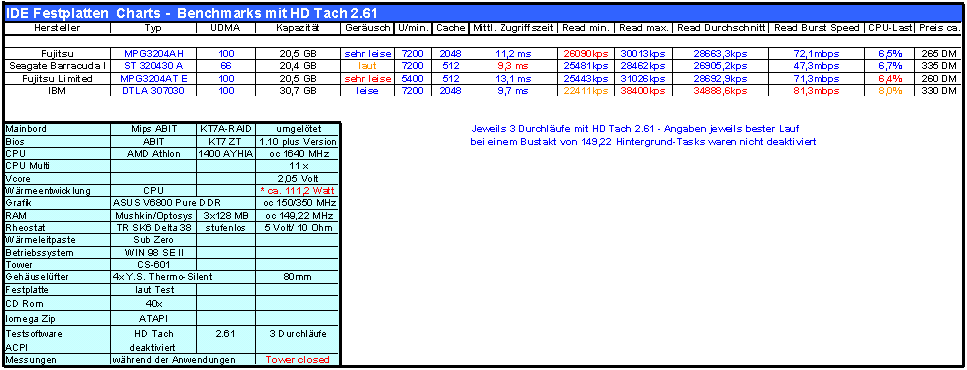Click the Kapazität column header

coord(297,28)
